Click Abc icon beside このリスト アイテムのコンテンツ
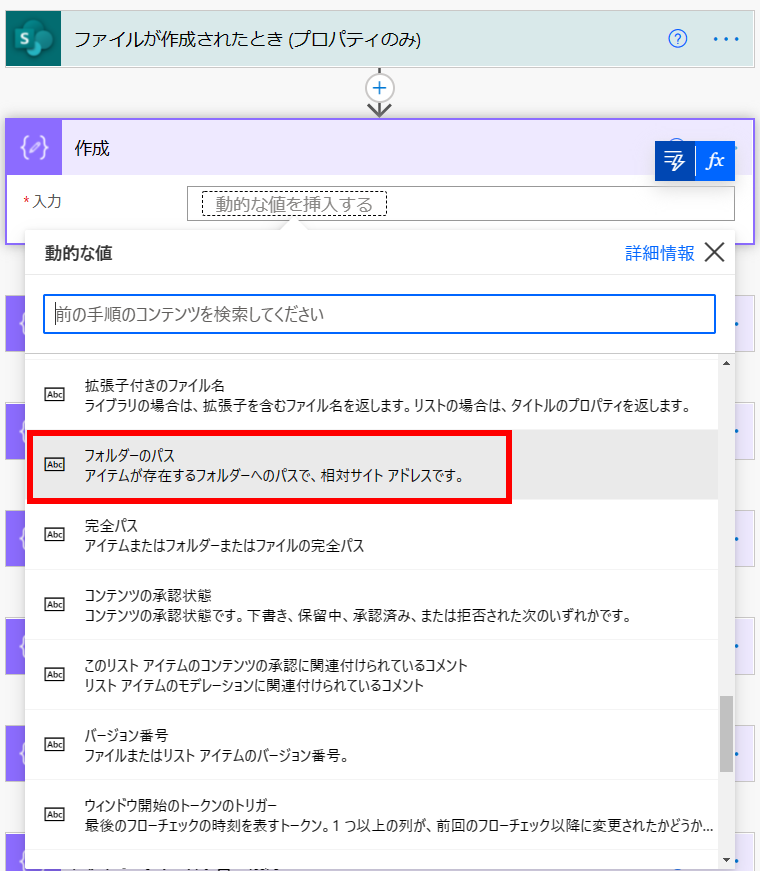Viewport: 760px width, 871px height. pos(54,674)
